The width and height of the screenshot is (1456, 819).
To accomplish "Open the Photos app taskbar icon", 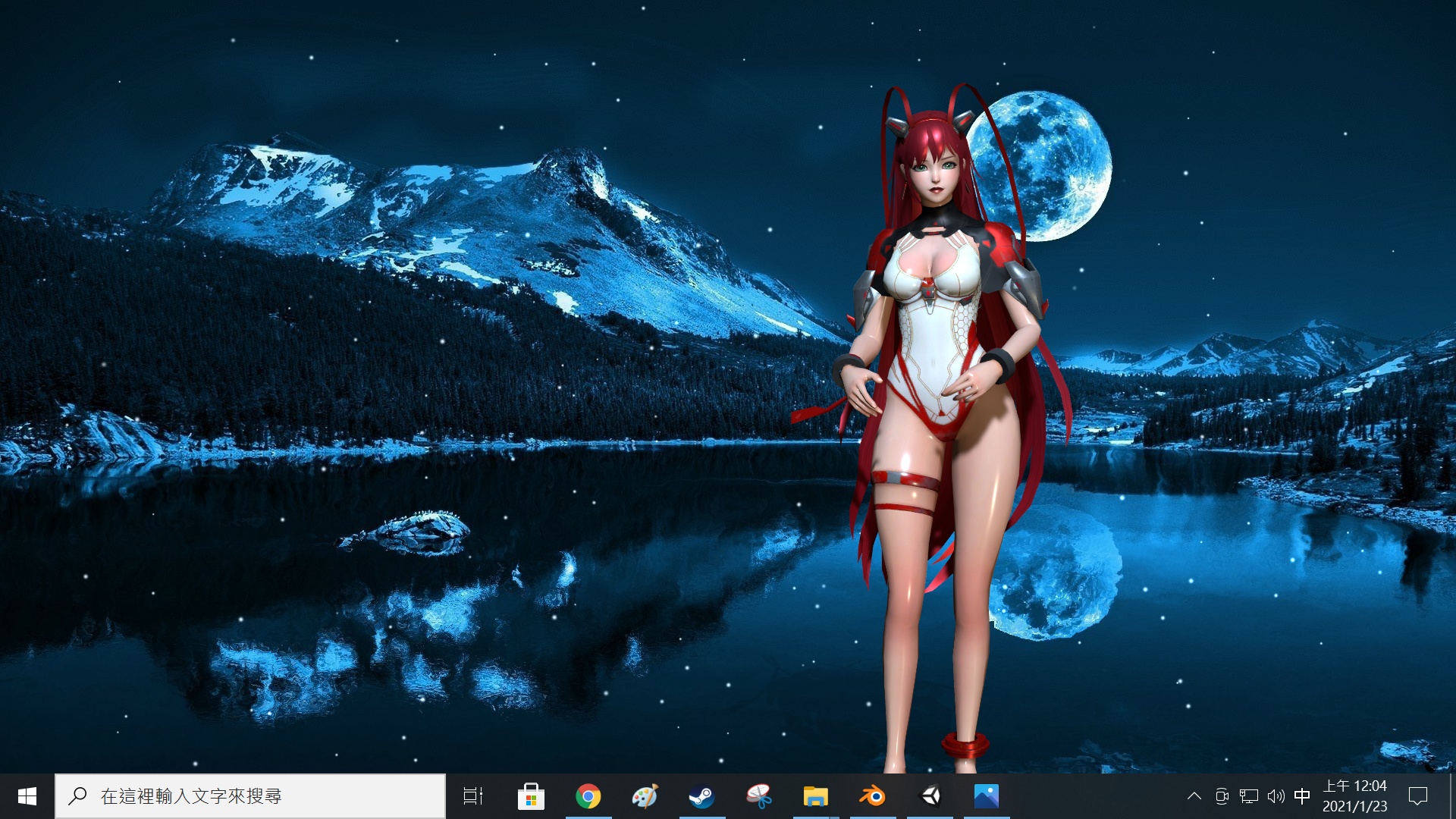I will click(987, 796).
